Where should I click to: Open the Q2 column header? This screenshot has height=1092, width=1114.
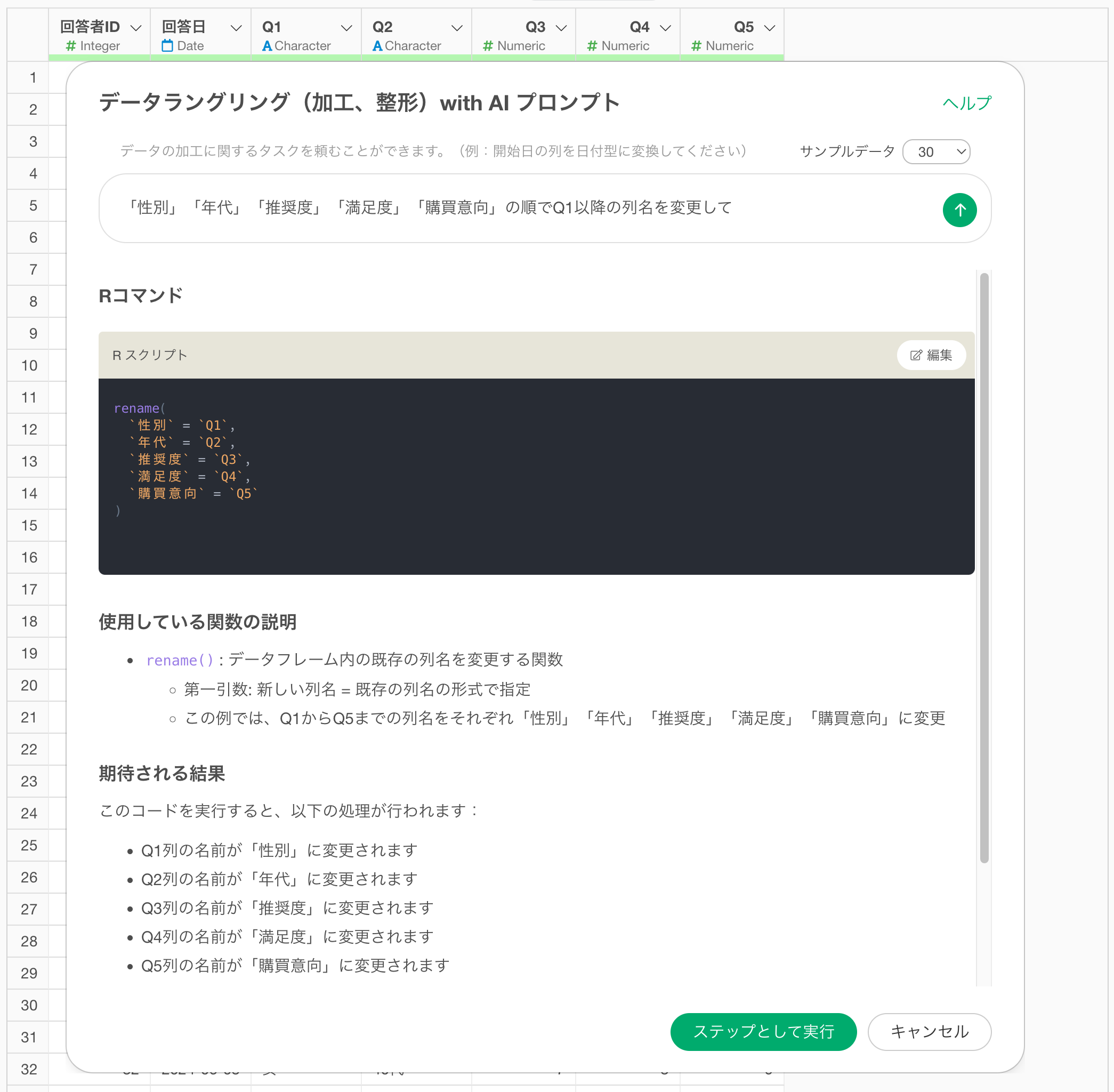383,27
